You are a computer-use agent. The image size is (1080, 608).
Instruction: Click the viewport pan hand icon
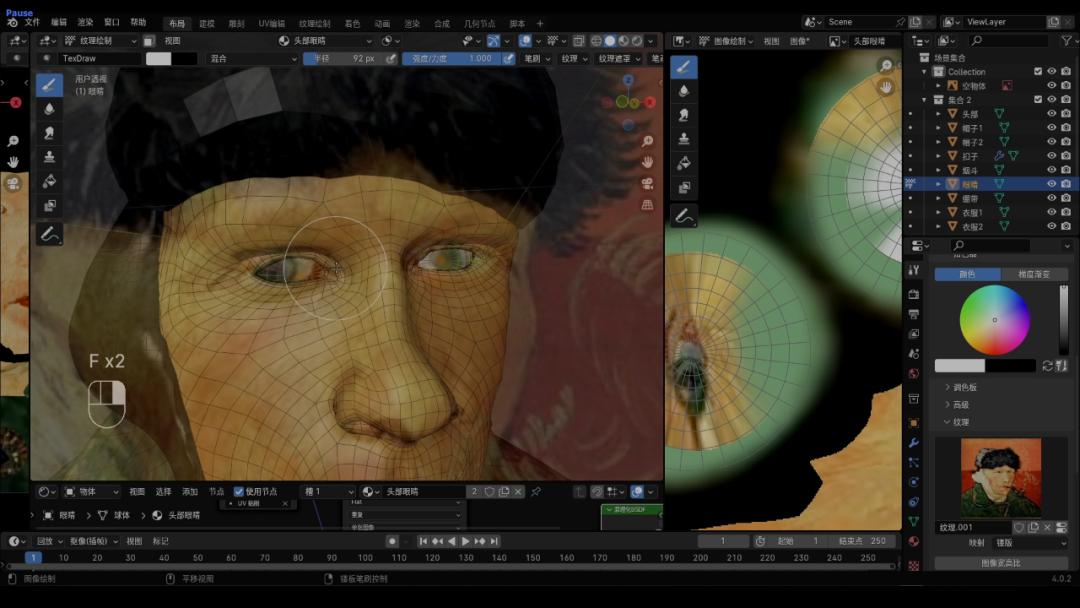(647, 163)
